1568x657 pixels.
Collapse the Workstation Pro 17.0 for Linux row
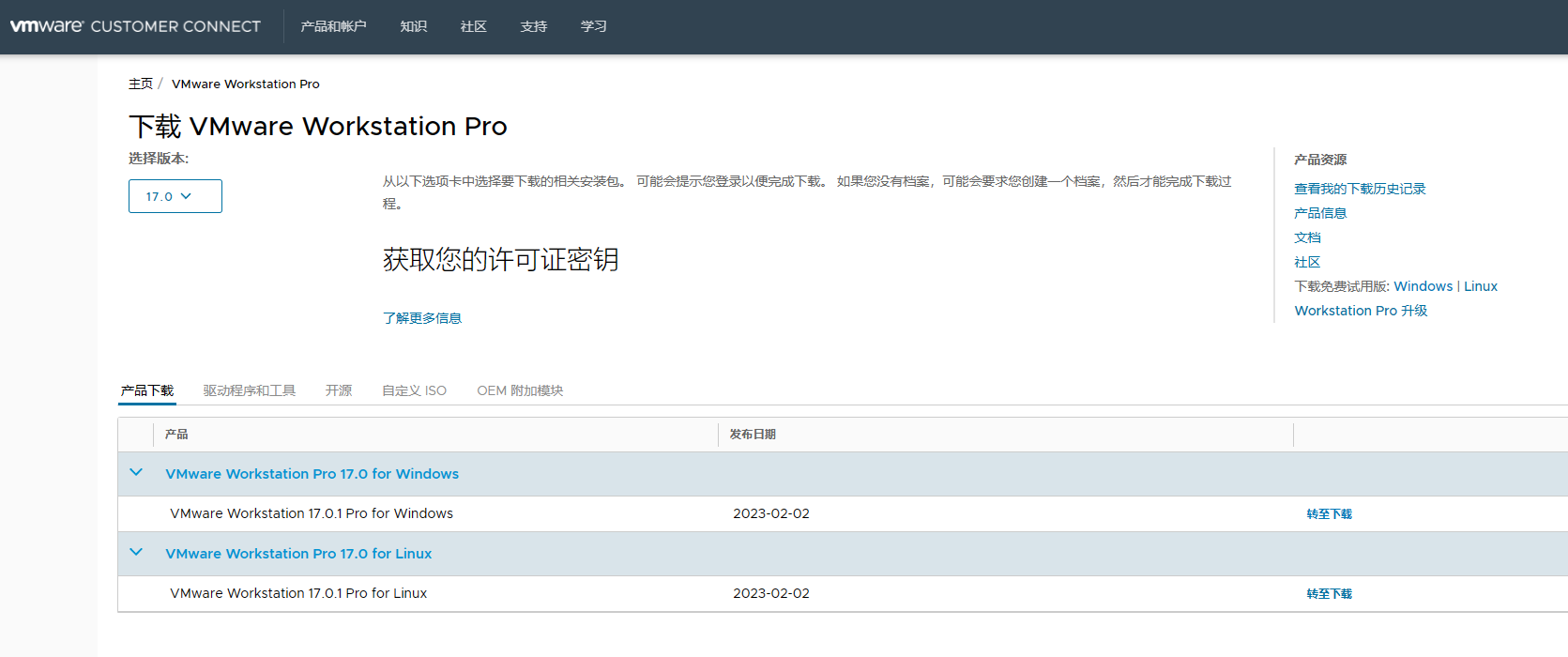pyautogui.click(x=136, y=553)
